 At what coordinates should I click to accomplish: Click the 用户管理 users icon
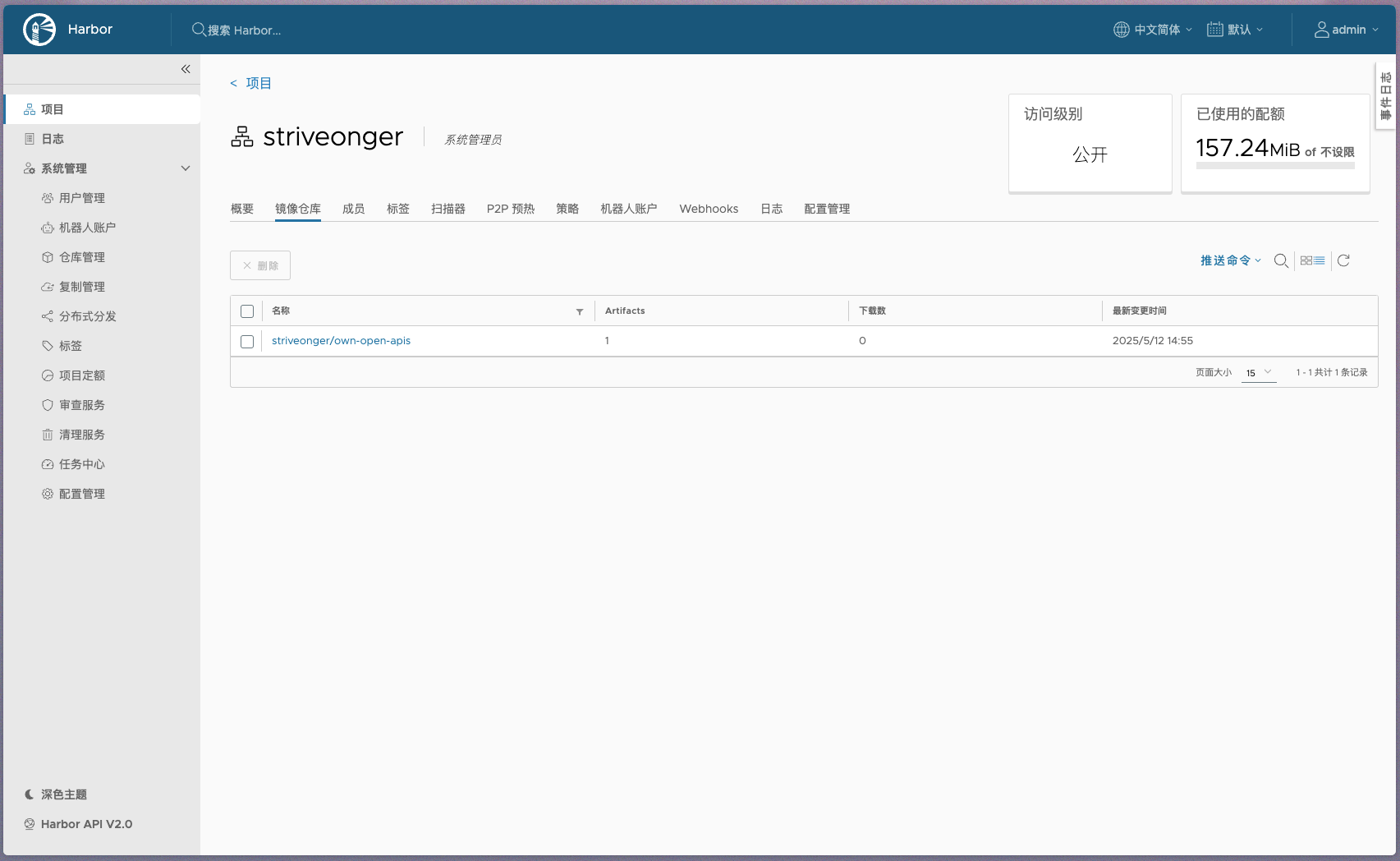48,198
